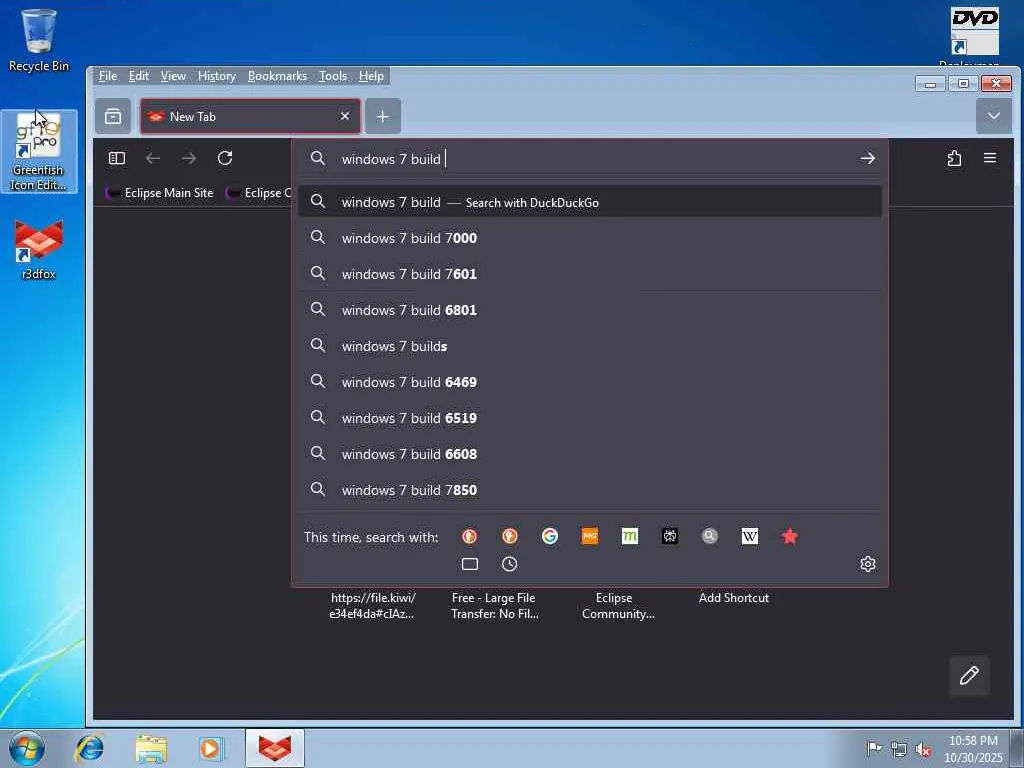Search with black spider-logo engine icon

click(669, 536)
